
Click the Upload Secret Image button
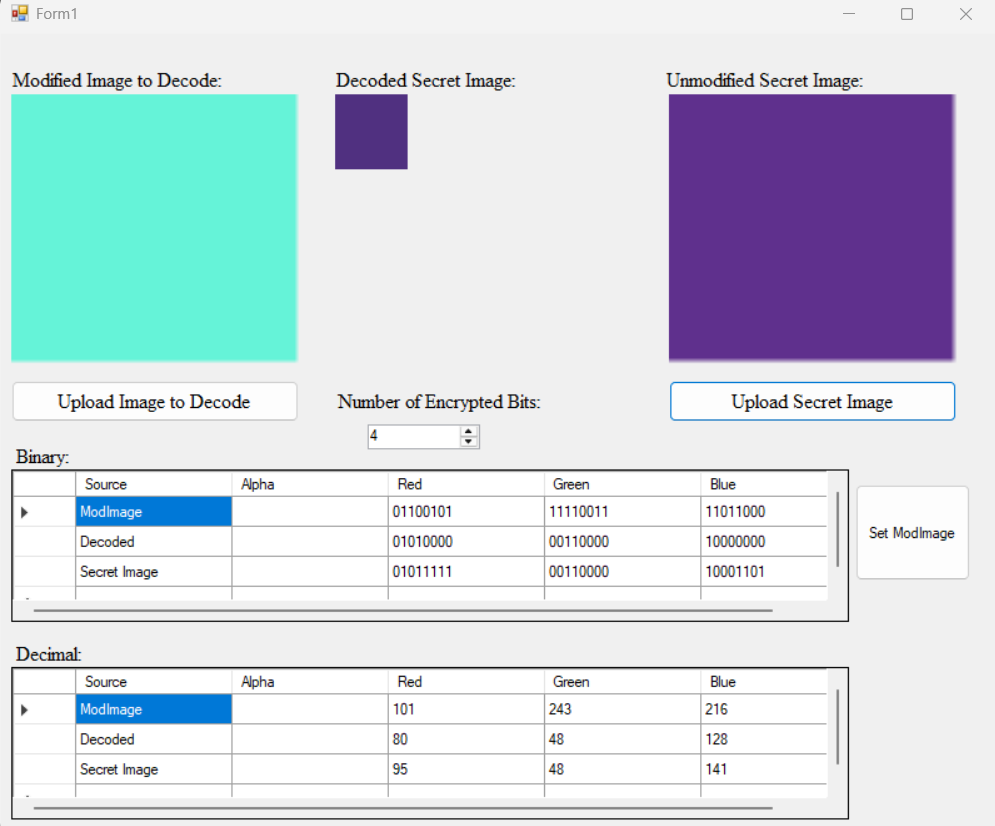click(812, 402)
